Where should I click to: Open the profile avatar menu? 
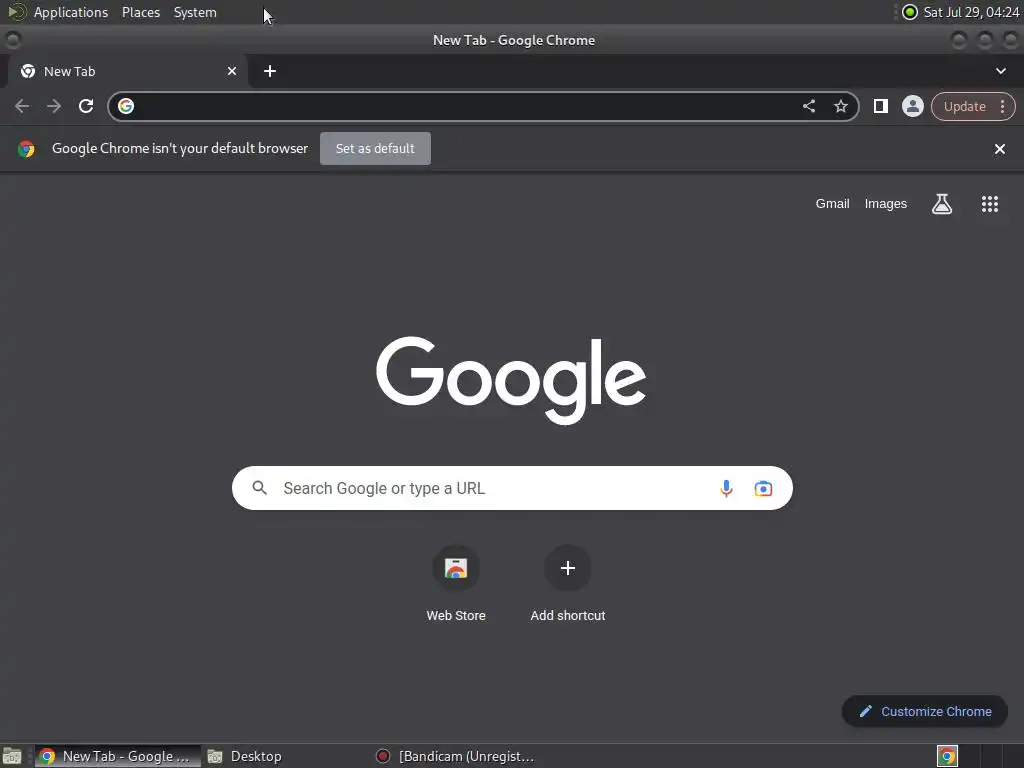(912, 106)
